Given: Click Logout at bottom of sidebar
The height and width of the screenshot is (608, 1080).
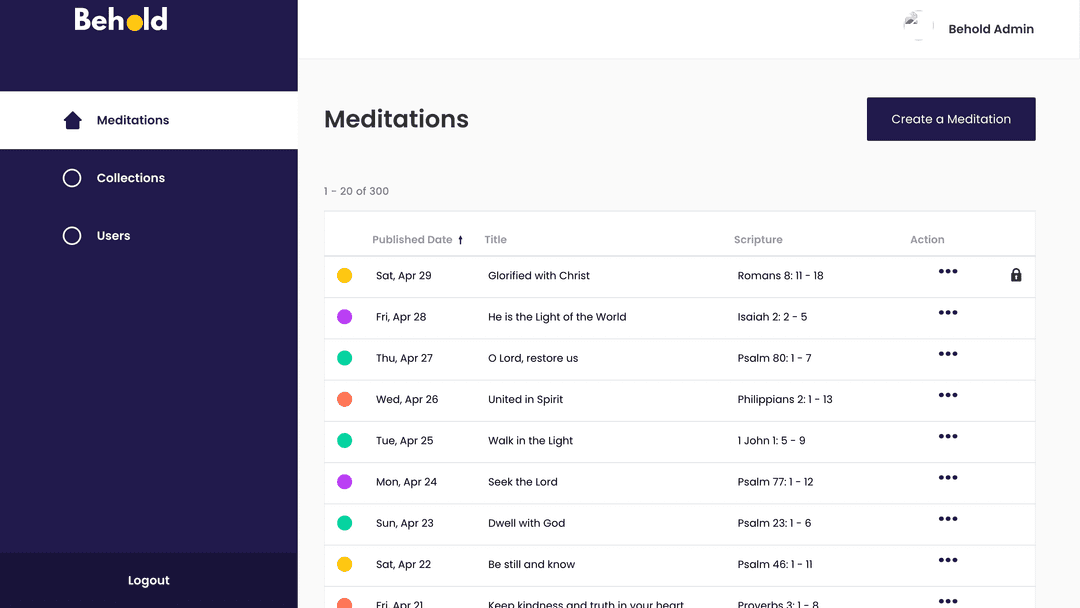Looking at the screenshot, I should point(148,581).
